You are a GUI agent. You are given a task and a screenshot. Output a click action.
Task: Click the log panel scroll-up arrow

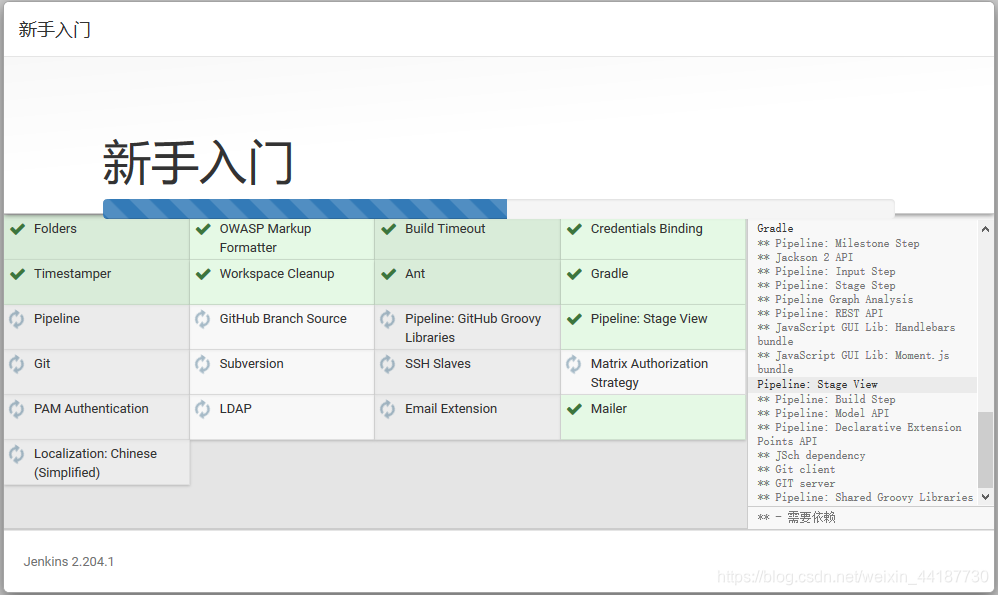pyautogui.click(x=985, y=229)
